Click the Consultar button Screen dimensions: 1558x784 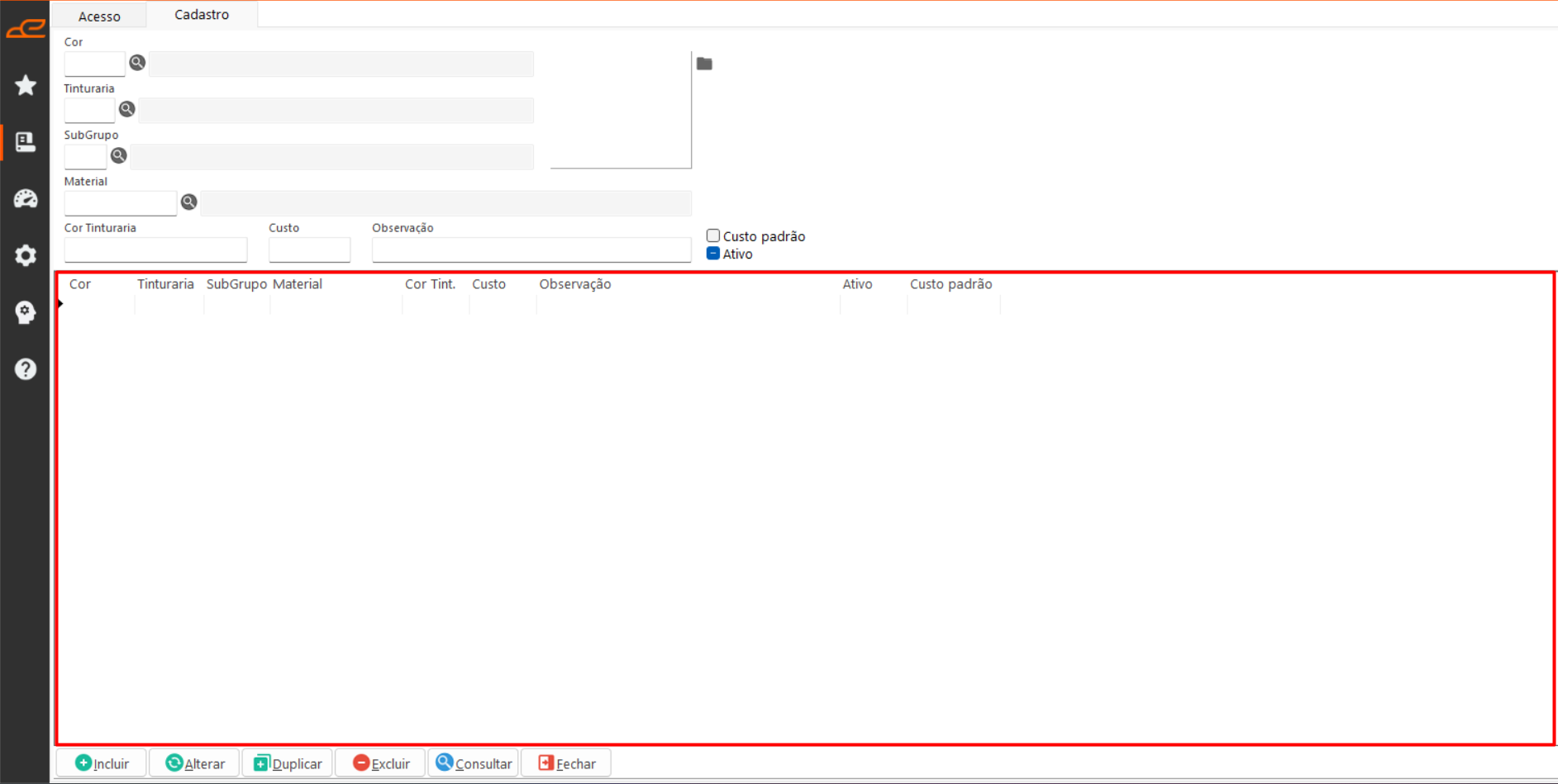click(474, 763)
